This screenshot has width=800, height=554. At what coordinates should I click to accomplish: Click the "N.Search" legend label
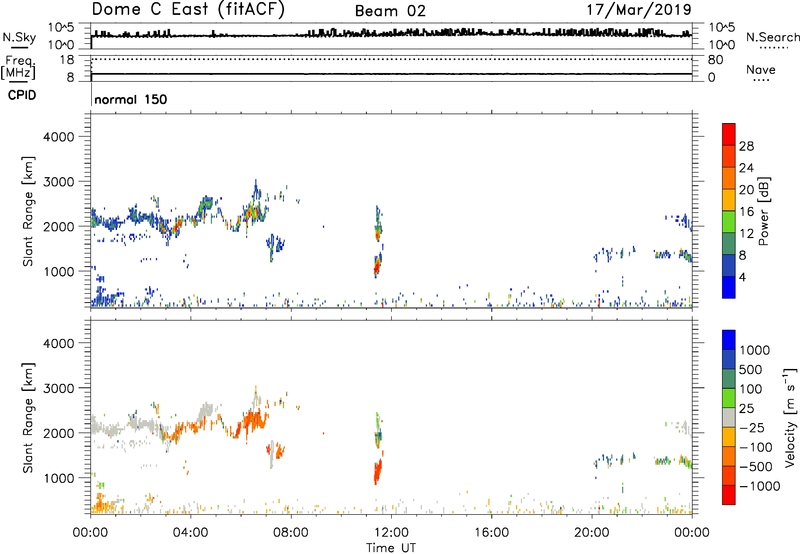click(772, 37)
